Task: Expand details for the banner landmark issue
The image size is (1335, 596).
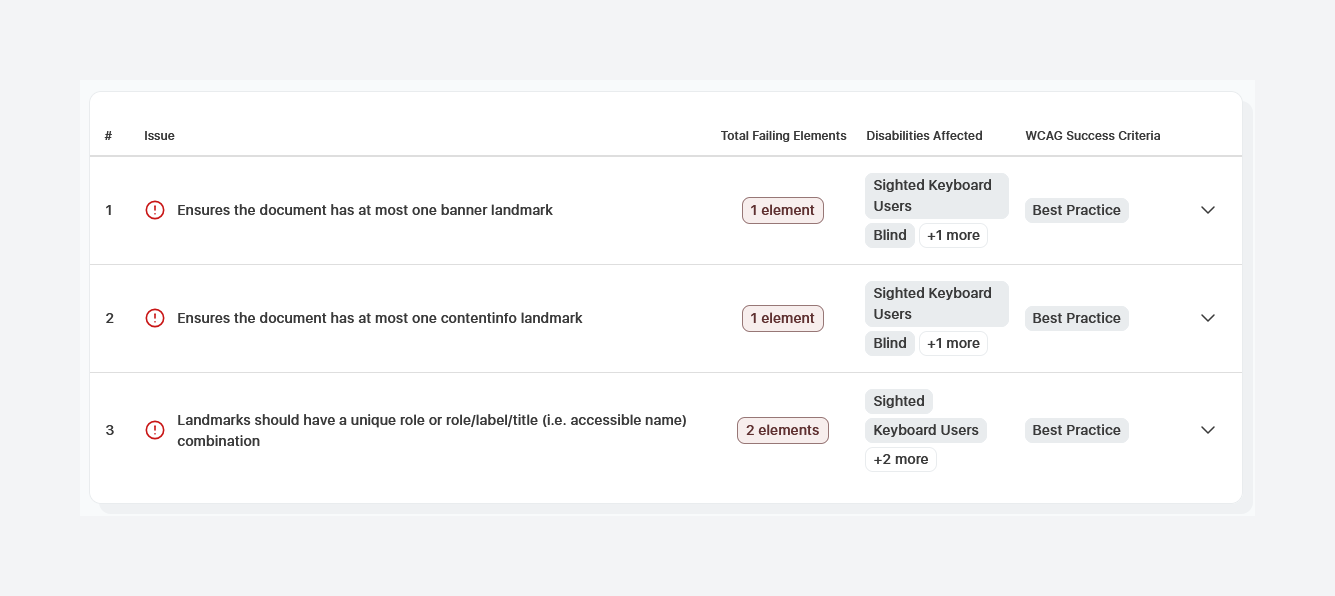Action: click(1208, 210)
